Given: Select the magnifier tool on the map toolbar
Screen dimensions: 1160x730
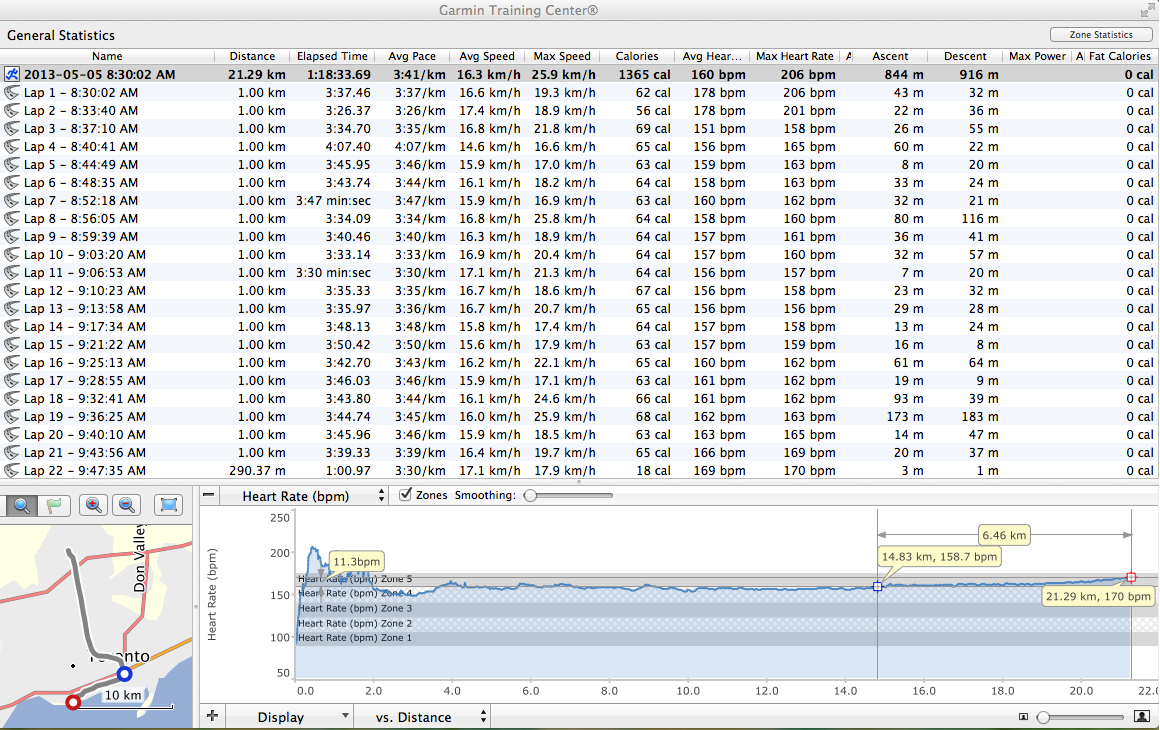Looking at the screenshot, I should point(21,505).
